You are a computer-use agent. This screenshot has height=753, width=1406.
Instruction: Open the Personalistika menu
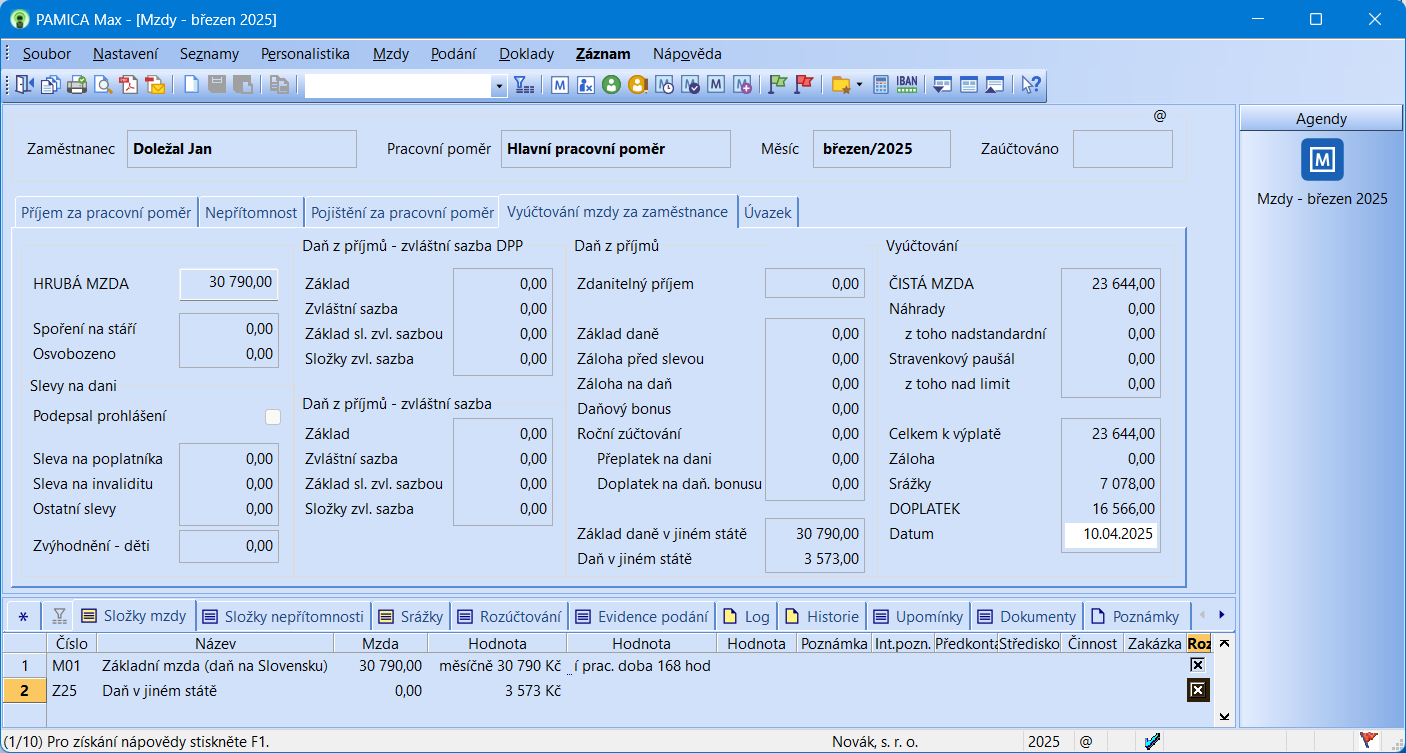coord(305,54)
